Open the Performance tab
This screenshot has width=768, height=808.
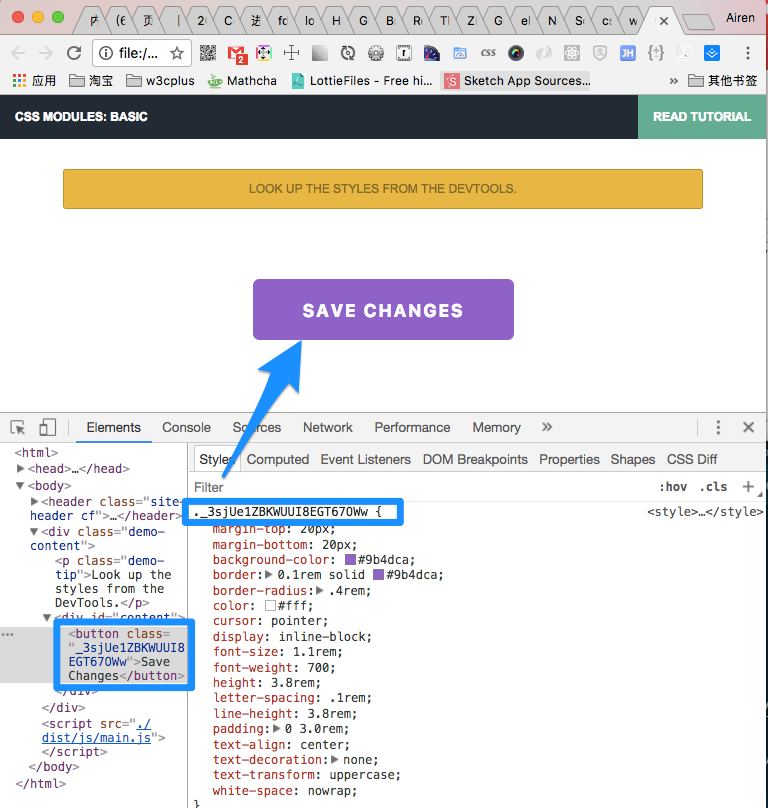tap(412, 428)
